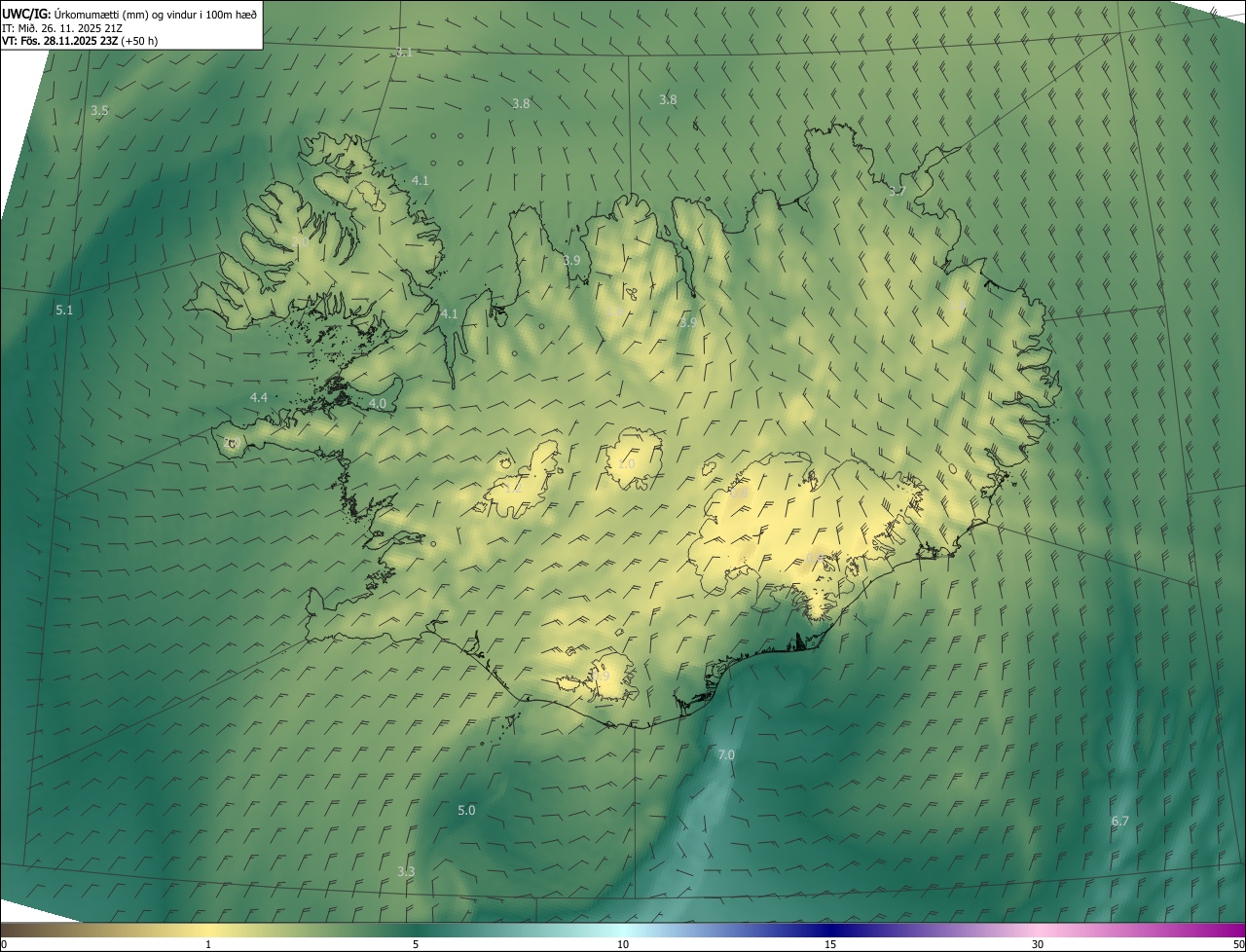Click the colorbar tick label '50'

[x=1238, y=944]
